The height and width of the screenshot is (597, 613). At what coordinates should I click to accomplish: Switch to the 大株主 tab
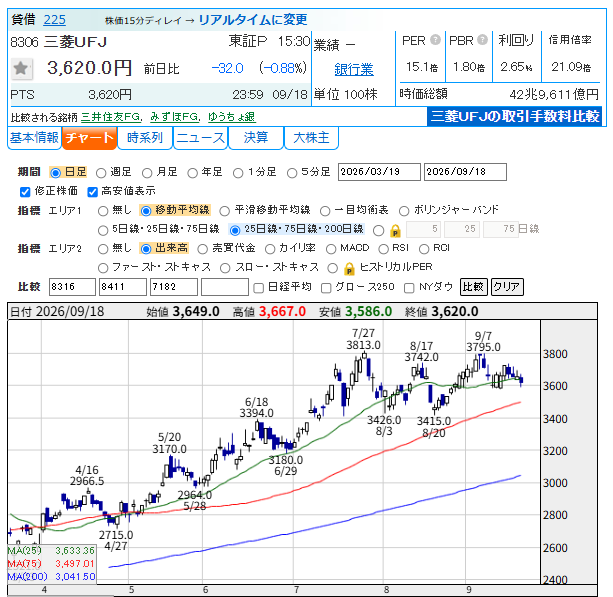[x=311, y=138]
